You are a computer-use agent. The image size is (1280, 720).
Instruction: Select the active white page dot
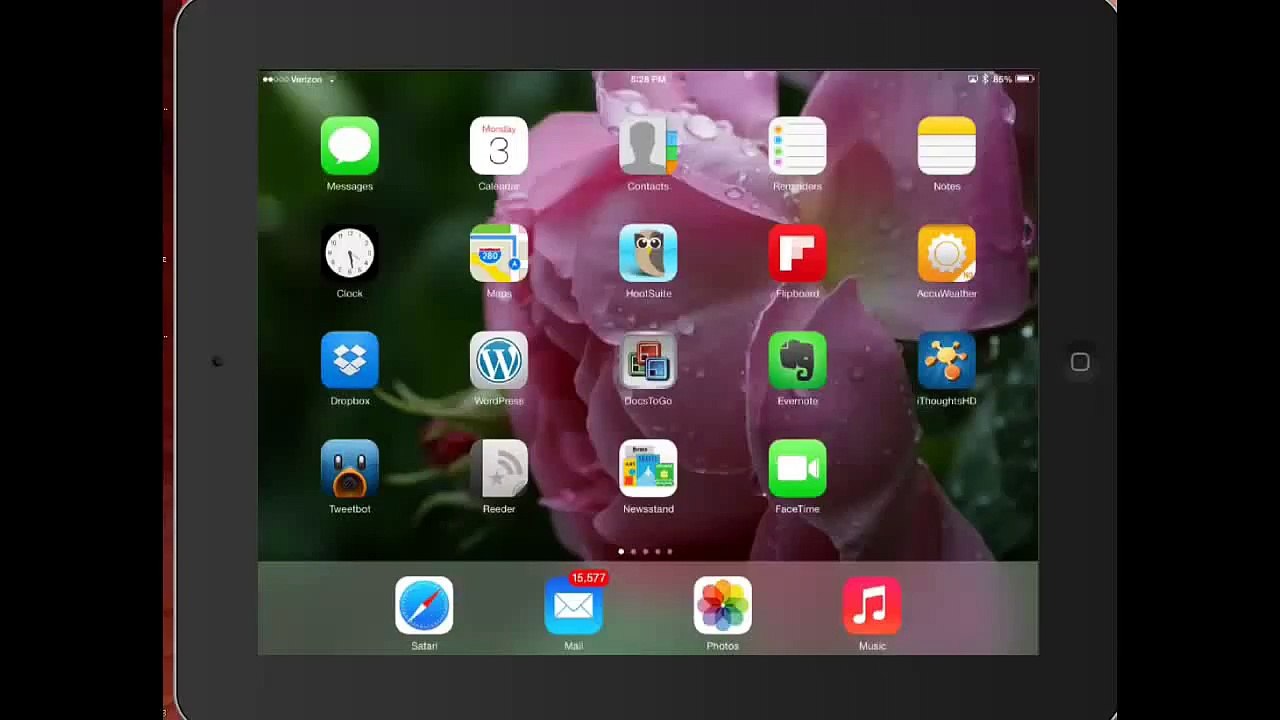621,551
